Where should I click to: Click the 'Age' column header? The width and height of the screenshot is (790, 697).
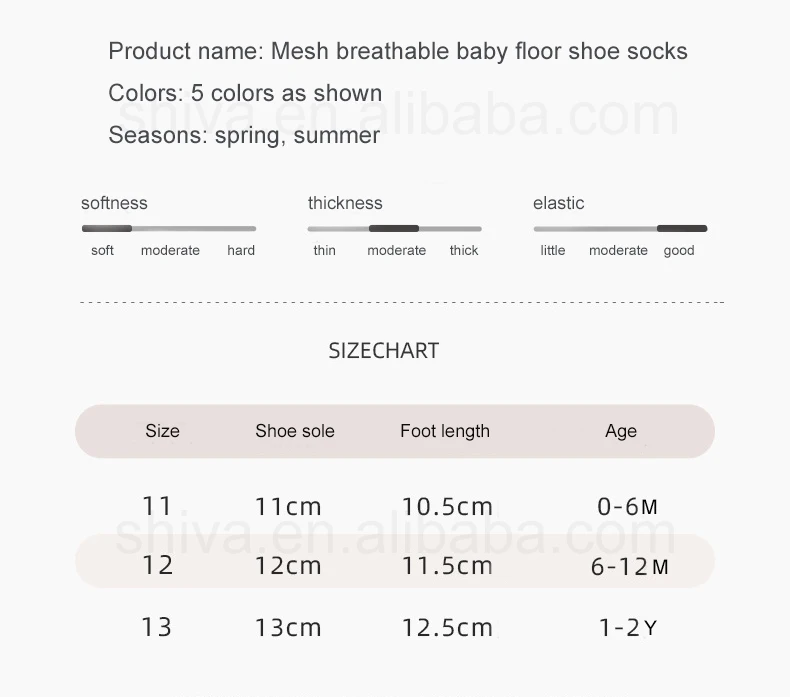pyautogui.click(x=621, y=431)
